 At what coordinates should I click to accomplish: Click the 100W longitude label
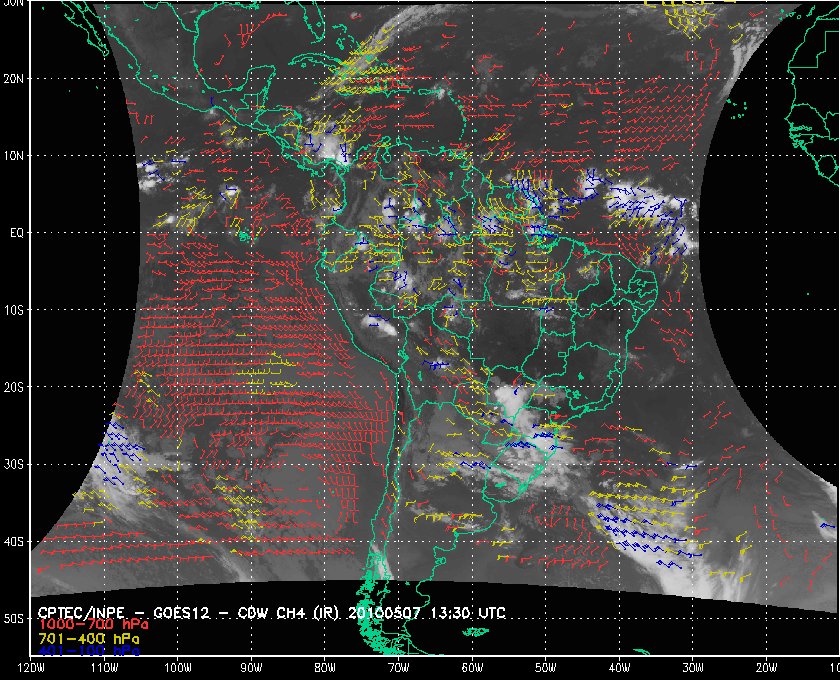[x=177, y=668]
